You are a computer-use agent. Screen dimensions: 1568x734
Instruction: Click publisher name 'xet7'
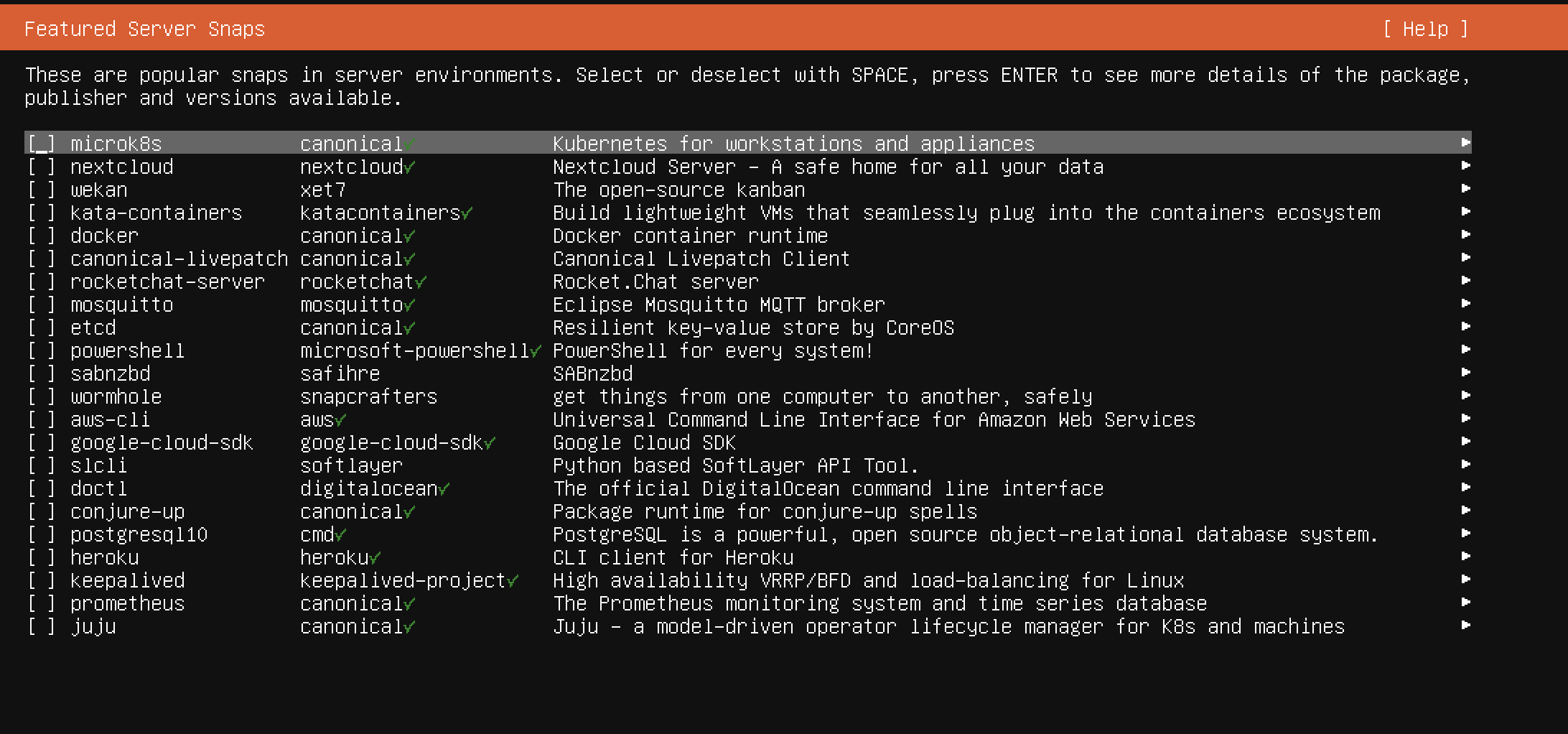point(323,190)
